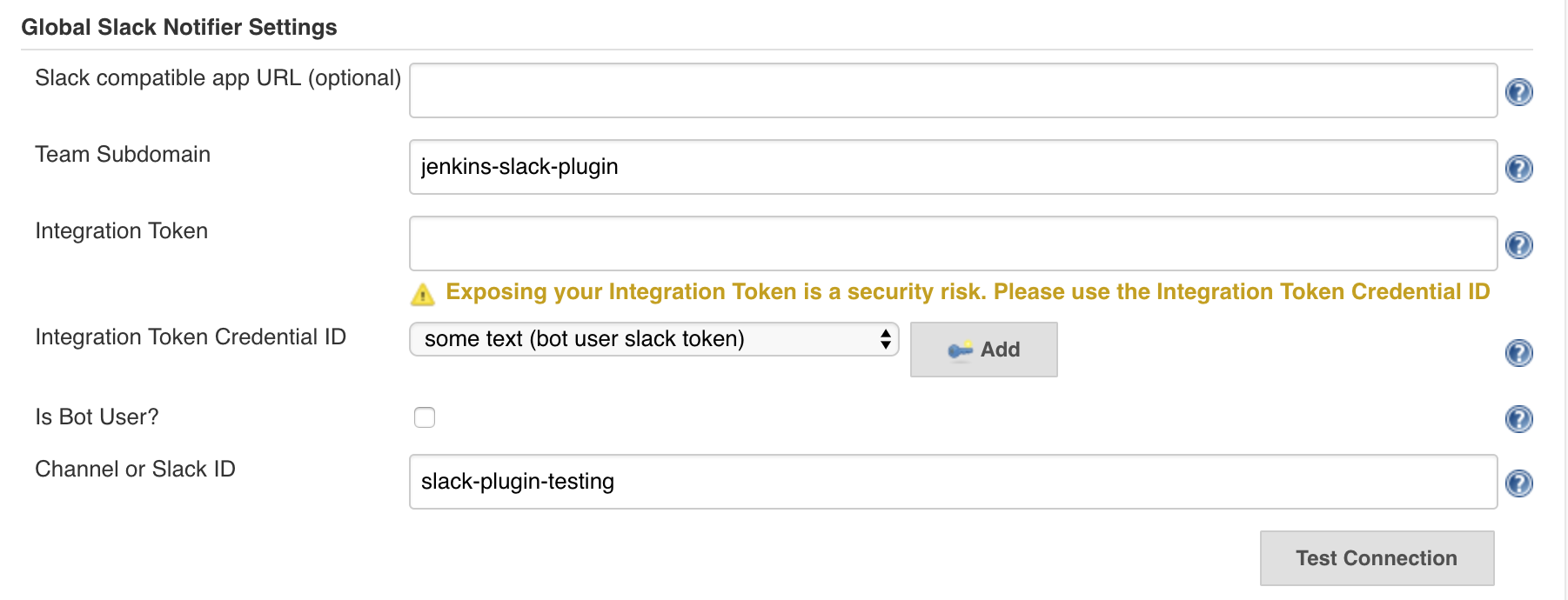This screenshot has height=600, width=1568.
Task: Enable the Is Bot User checkbox
Action: click(x=425, y=417)
